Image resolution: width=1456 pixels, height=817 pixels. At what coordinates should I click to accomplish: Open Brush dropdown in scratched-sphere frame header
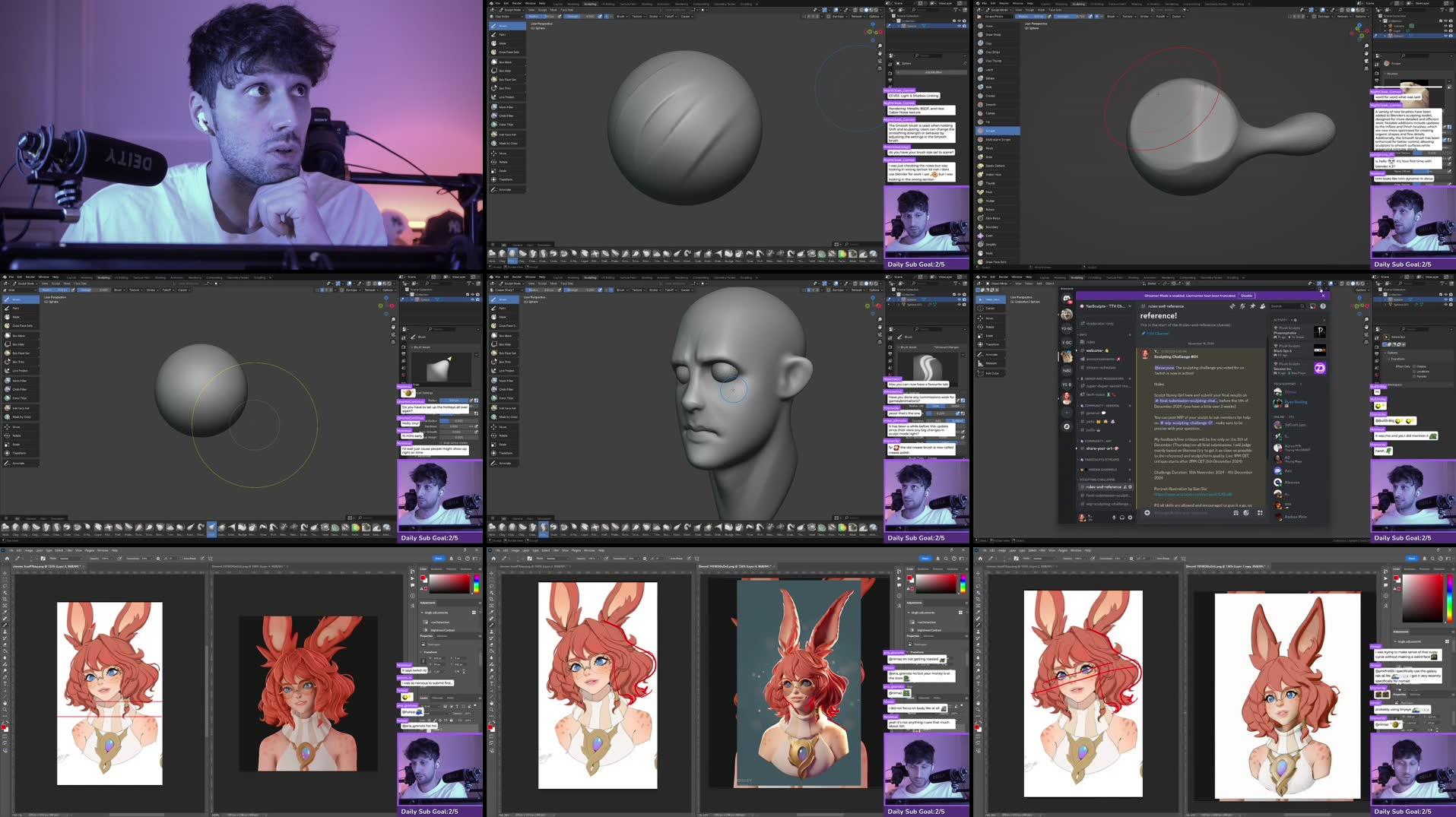tap(622, 17)
